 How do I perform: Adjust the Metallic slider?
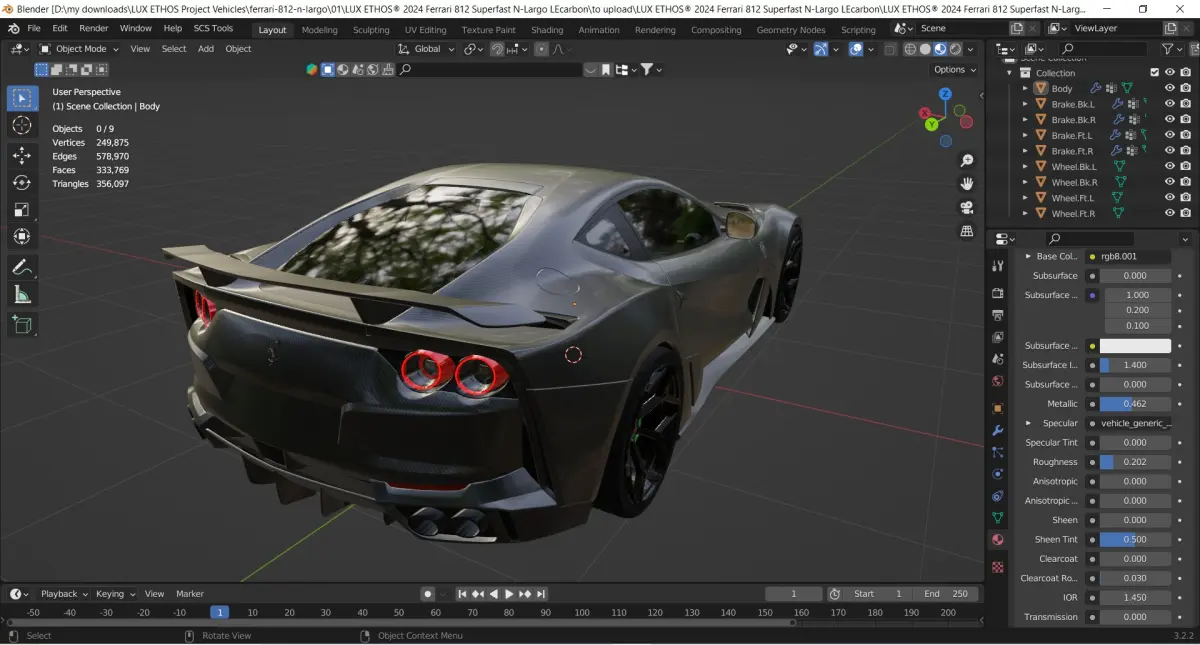1135,404
